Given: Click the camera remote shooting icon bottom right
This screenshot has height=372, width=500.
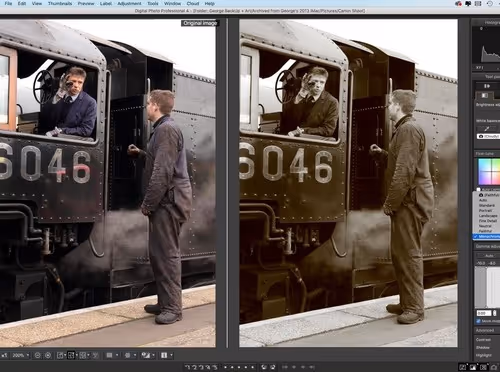Looking at the screenshot, I should 494,367.
